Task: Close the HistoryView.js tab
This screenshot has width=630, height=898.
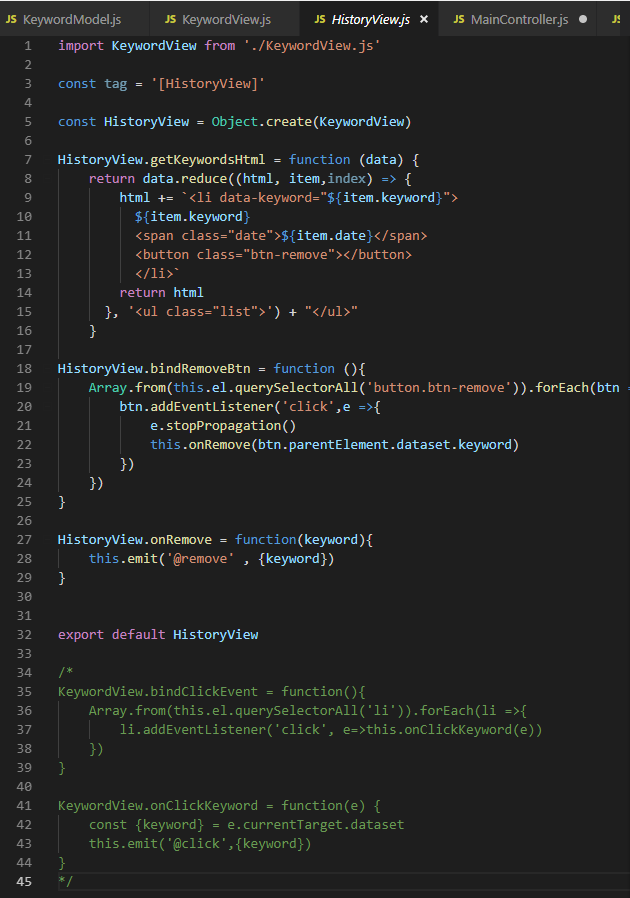Action: click(x=424, y=19)
